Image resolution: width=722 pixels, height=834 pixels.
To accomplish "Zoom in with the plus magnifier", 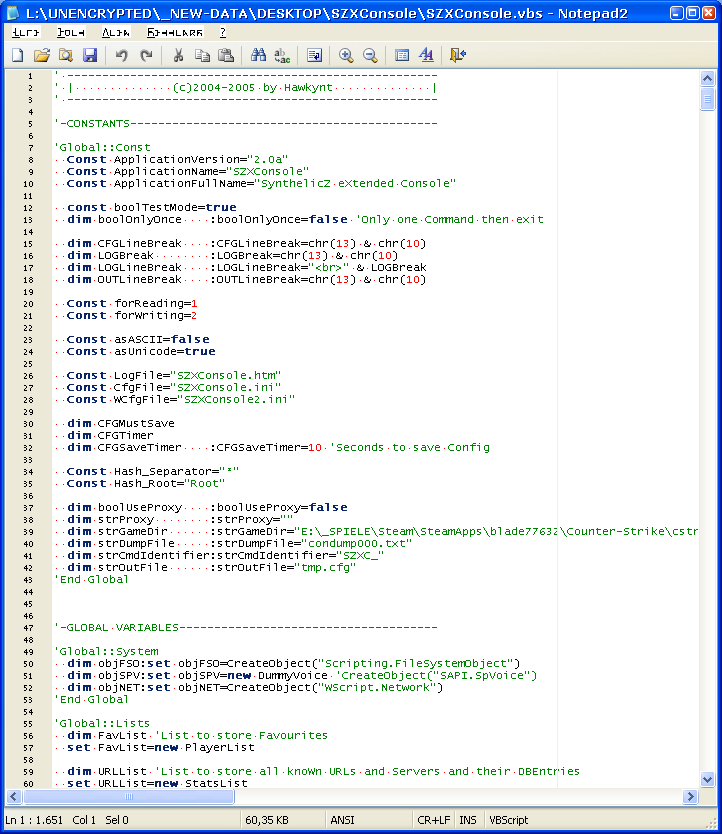I will pos(346,55).
